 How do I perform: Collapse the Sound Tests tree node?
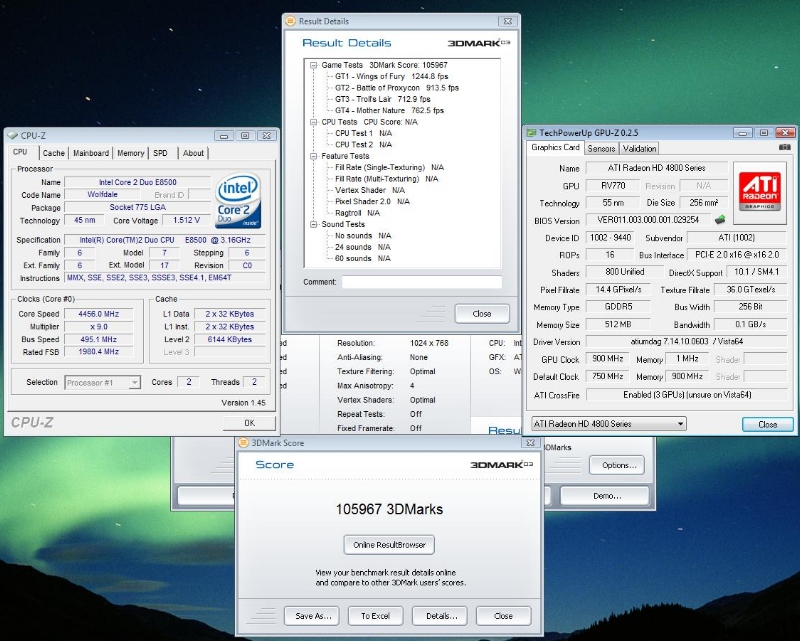point(313,224)
